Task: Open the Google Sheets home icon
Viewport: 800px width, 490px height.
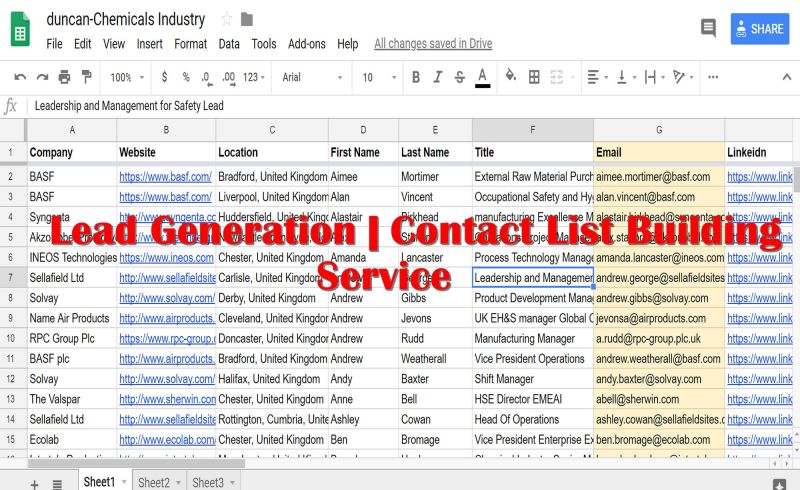Action: pos(20,30)
